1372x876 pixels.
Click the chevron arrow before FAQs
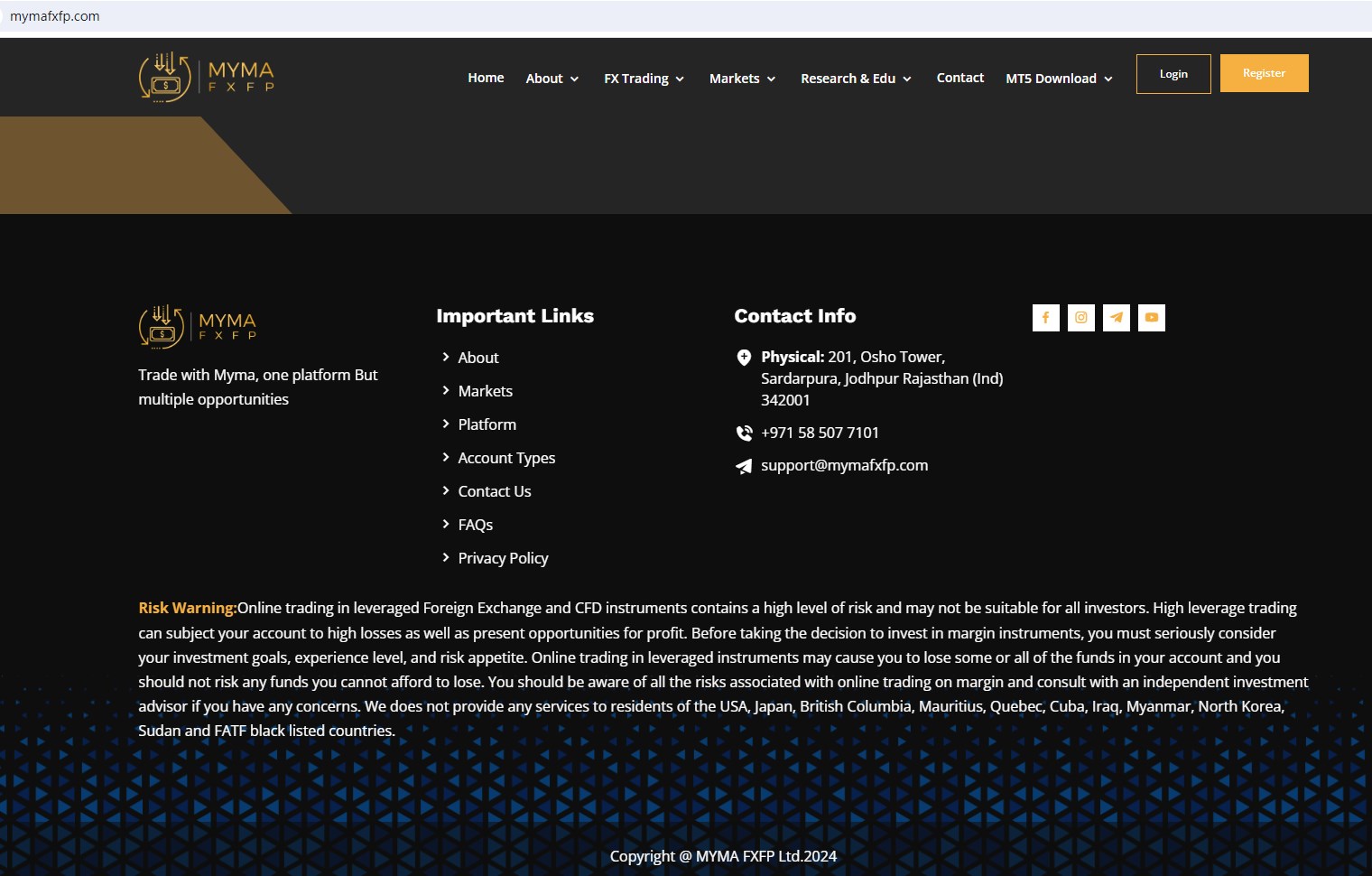pyautogui.click(x=446, y=524)
